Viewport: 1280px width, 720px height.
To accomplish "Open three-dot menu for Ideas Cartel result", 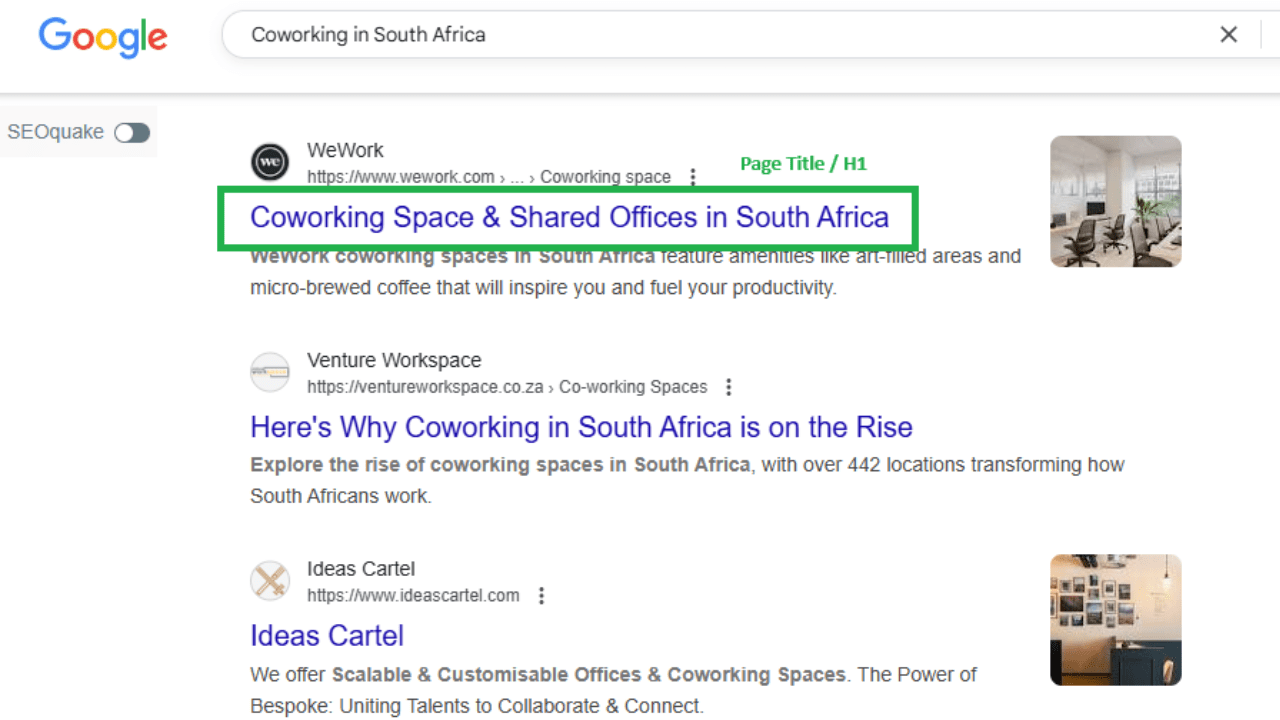I will click(541, 596).
